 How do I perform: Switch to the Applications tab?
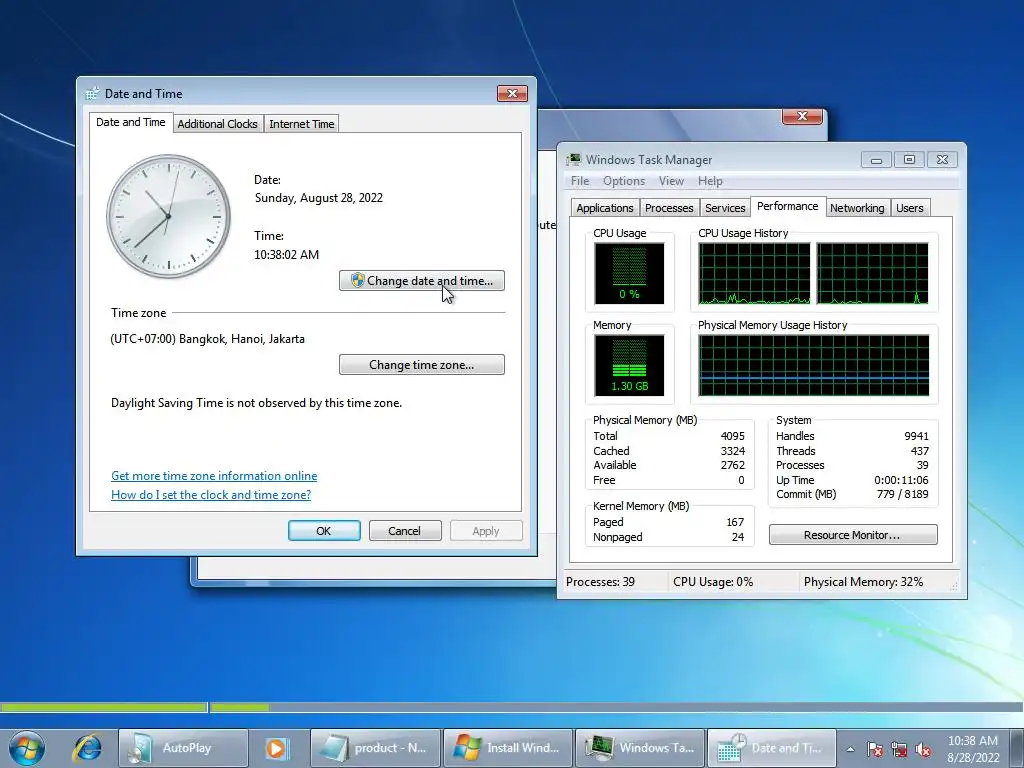point(605,208)
